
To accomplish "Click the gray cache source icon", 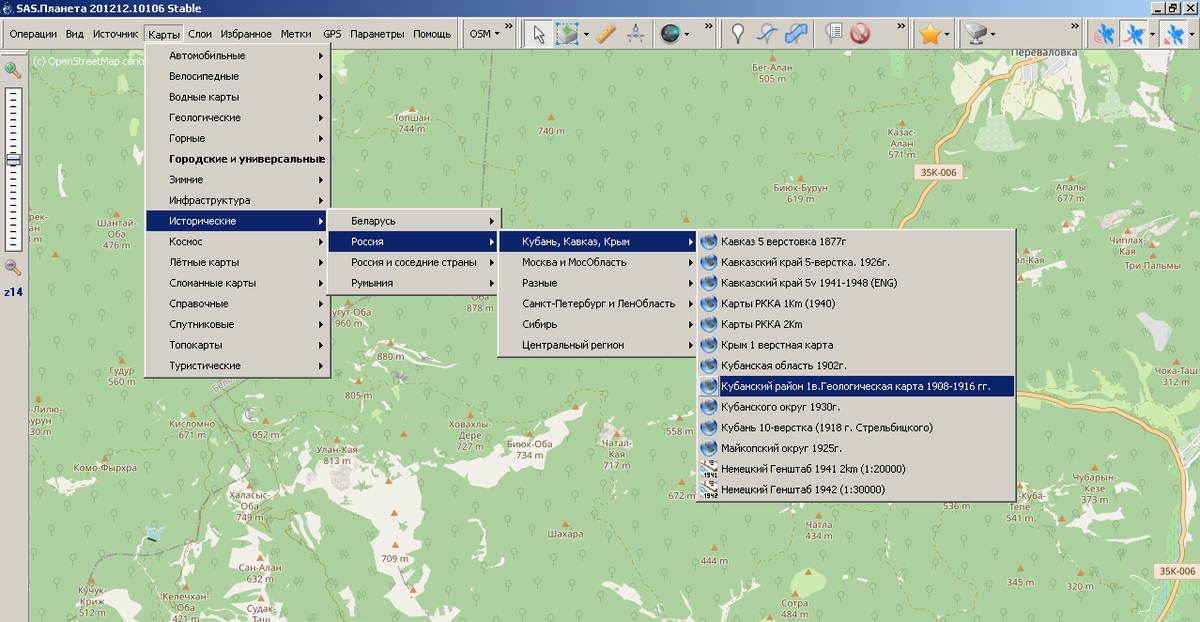I will [976, 34].
